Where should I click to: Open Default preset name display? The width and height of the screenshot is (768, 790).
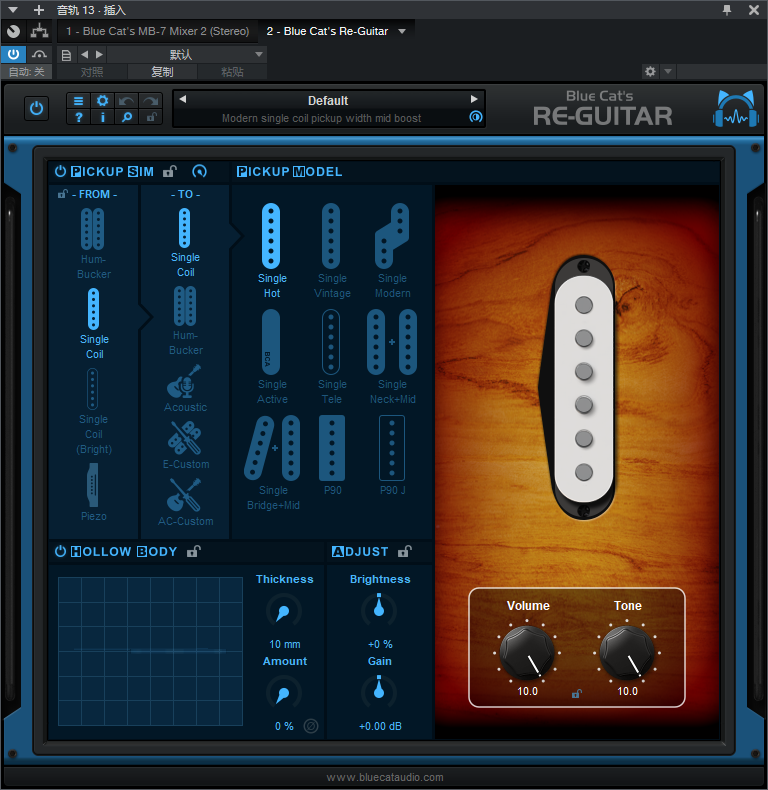click(x=328, y=101)
